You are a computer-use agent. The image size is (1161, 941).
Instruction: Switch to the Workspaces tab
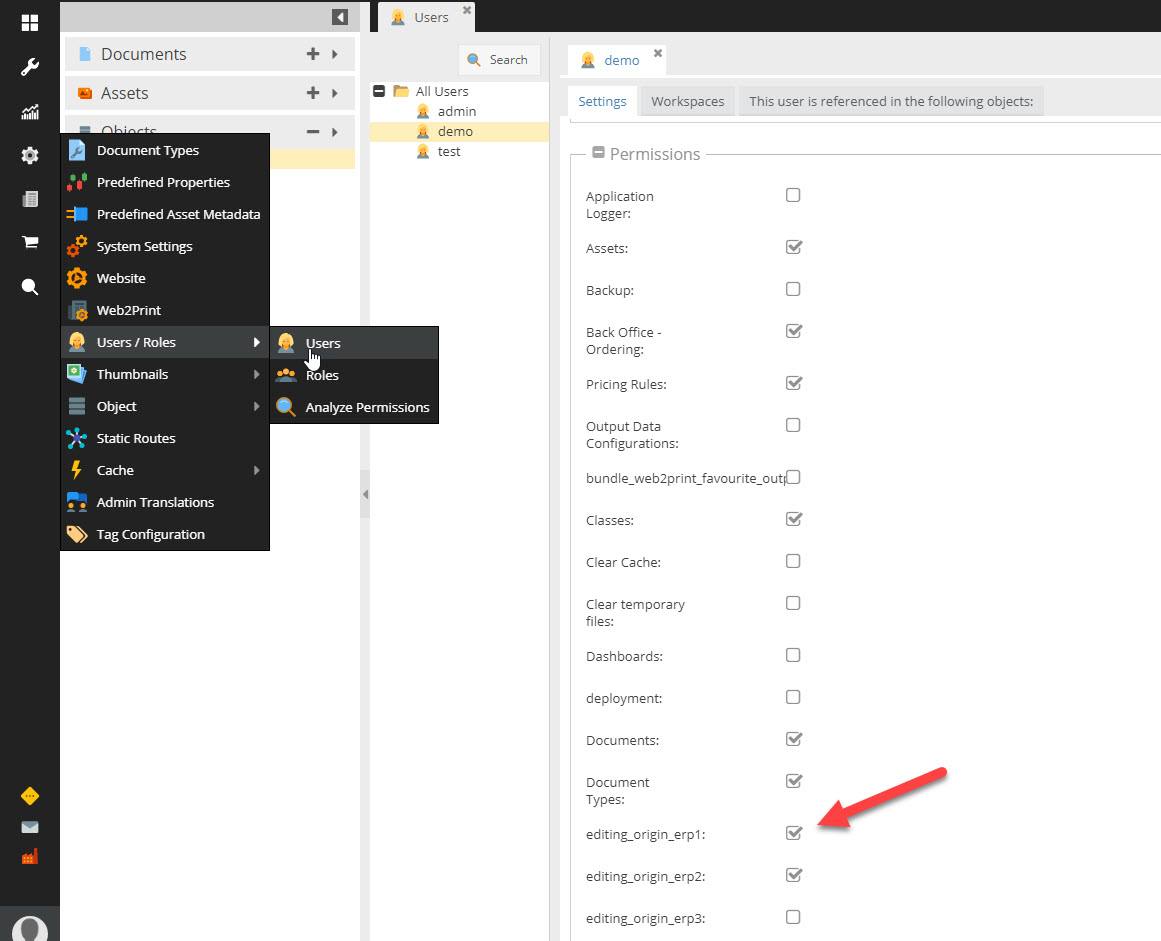pyautogui.click(x=687, y=101)
